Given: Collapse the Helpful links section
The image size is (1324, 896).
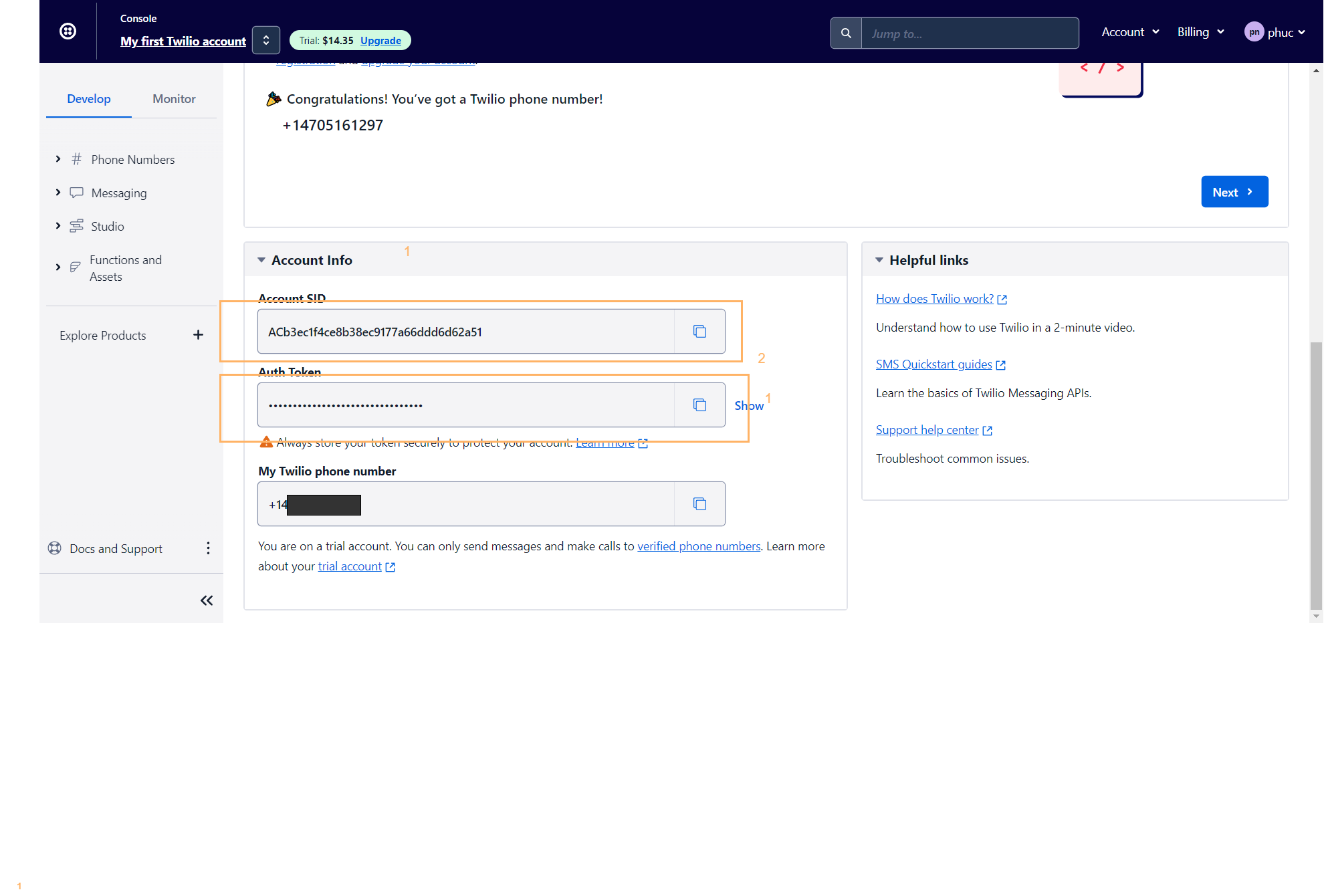Looking at the screenshot, I should click(879, 260).
